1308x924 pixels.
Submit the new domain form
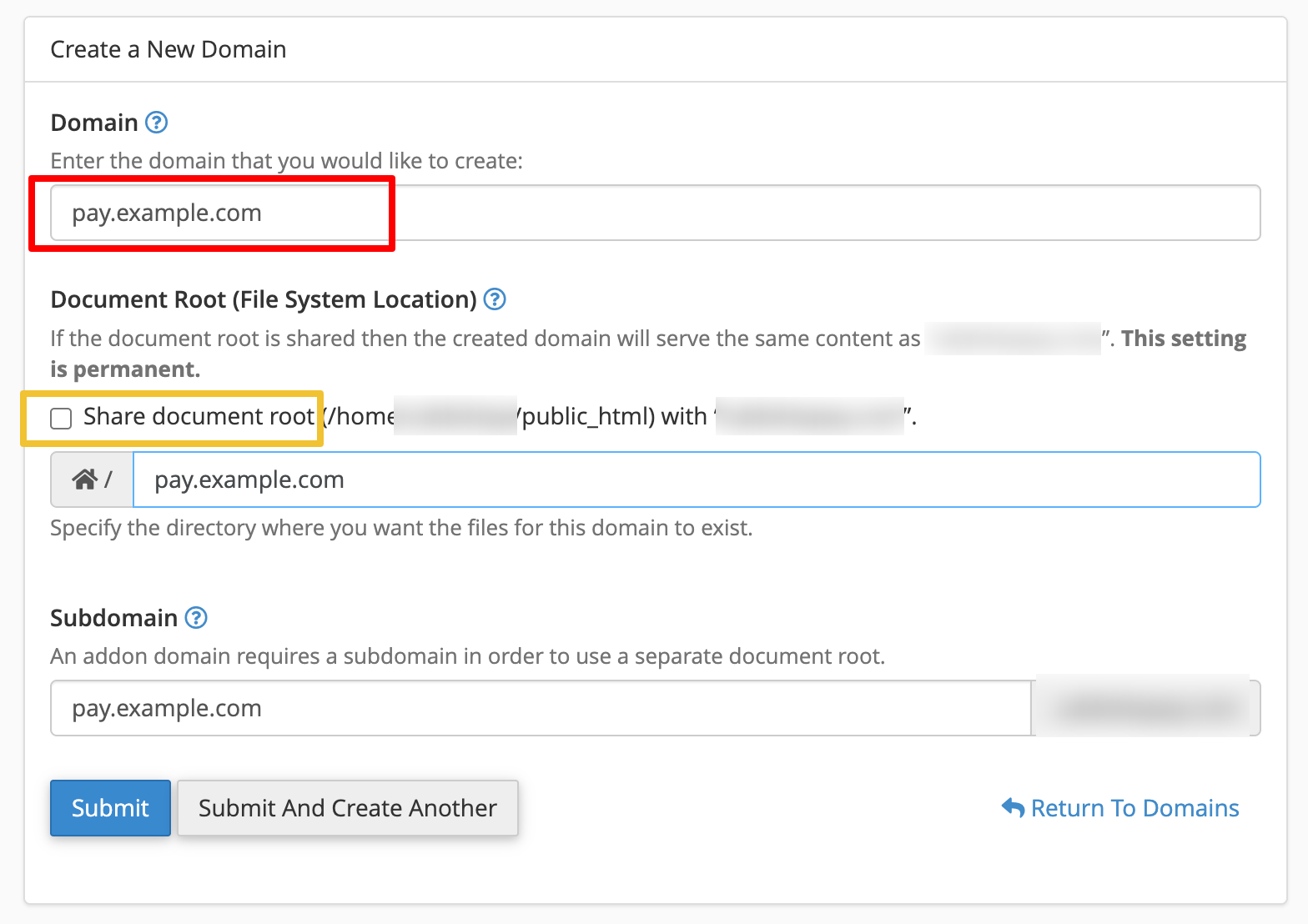[110, 808]
